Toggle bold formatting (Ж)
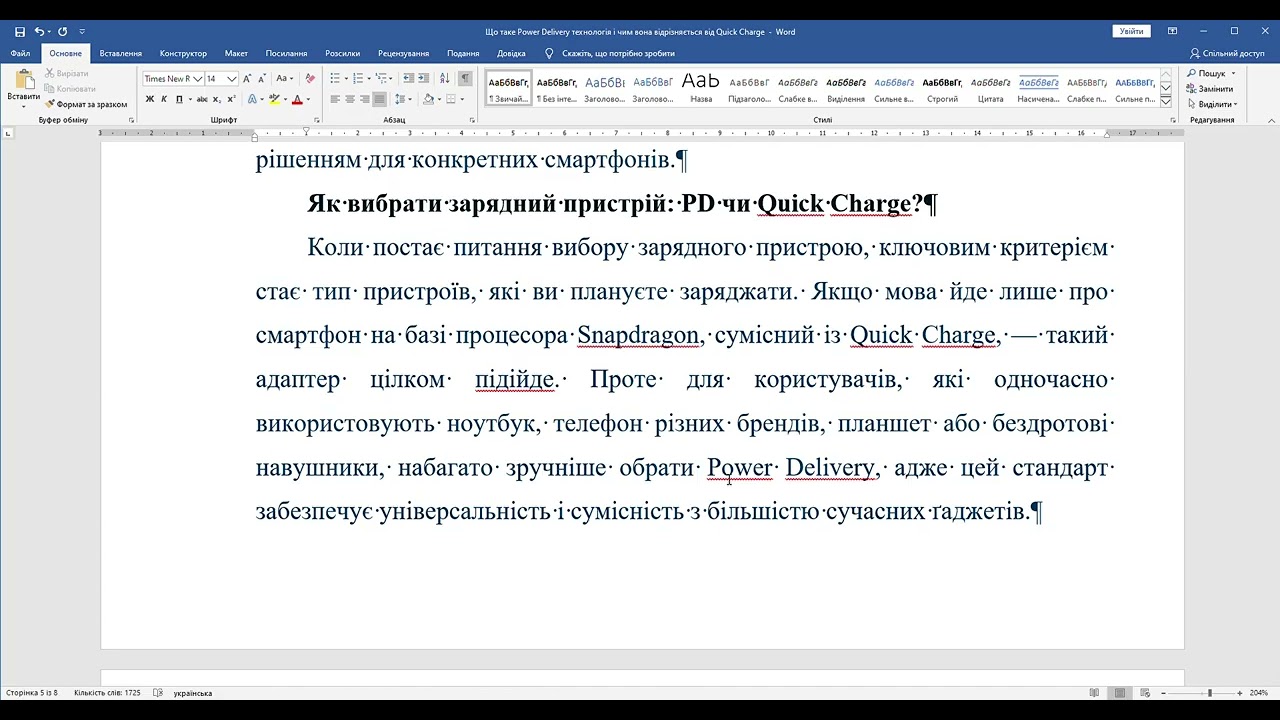Image resolution: width=1280 pixels, height=720 pixels. point(150,99)
